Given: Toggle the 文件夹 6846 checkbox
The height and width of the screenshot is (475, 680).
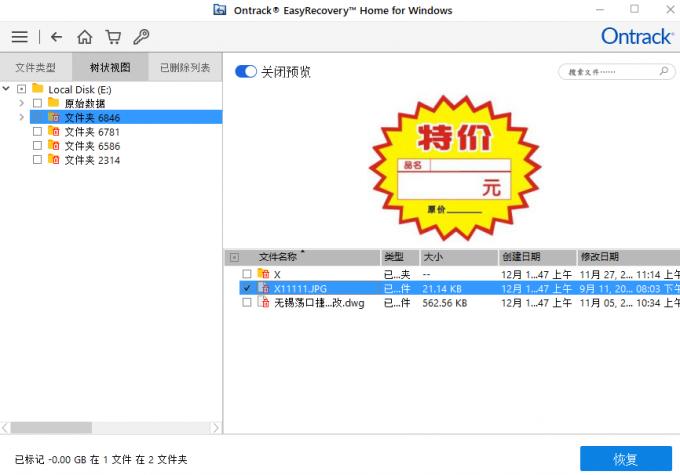Looking at the screenshot, I should (37, 117).
